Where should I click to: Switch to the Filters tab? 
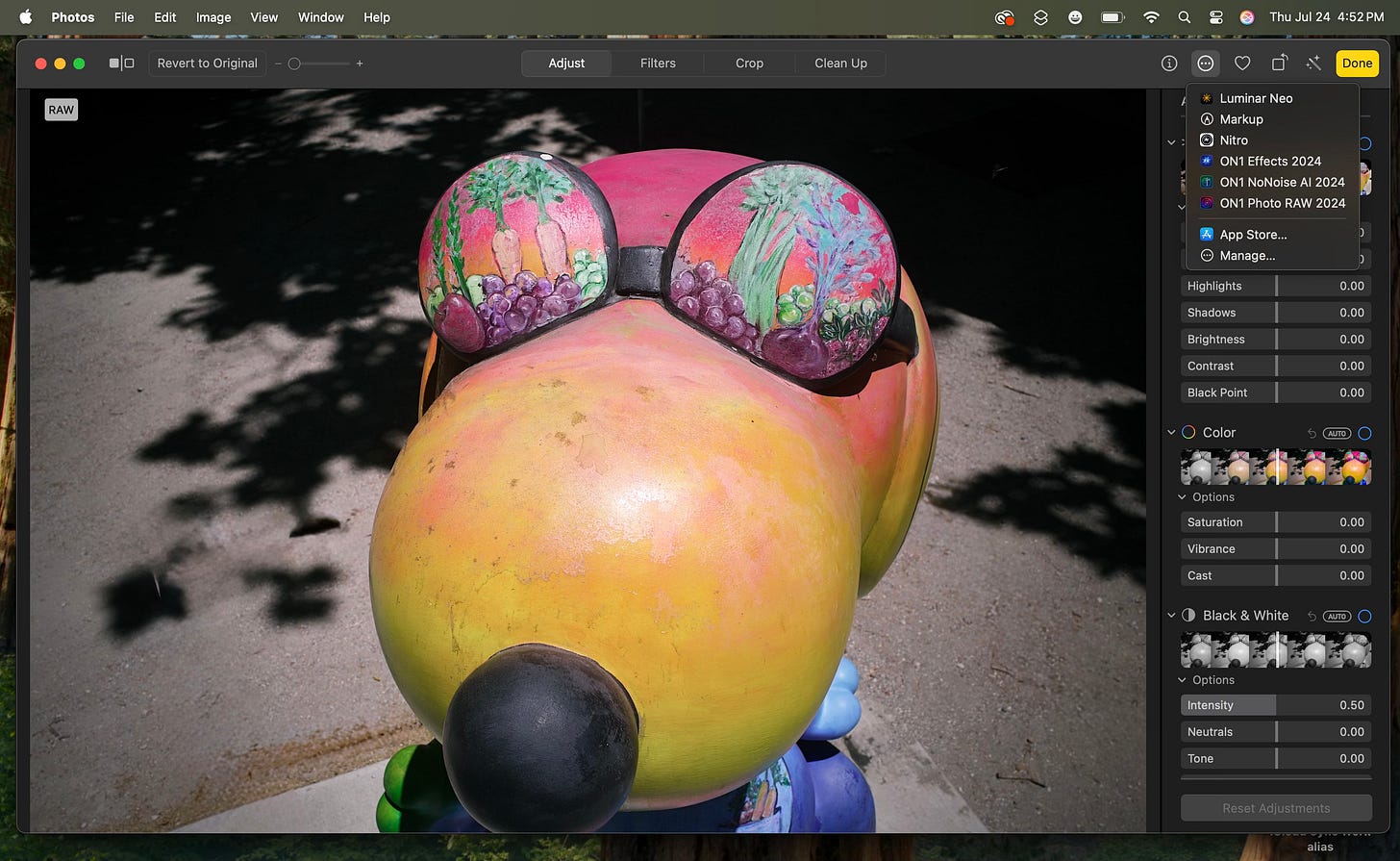(x=658, y=63)
